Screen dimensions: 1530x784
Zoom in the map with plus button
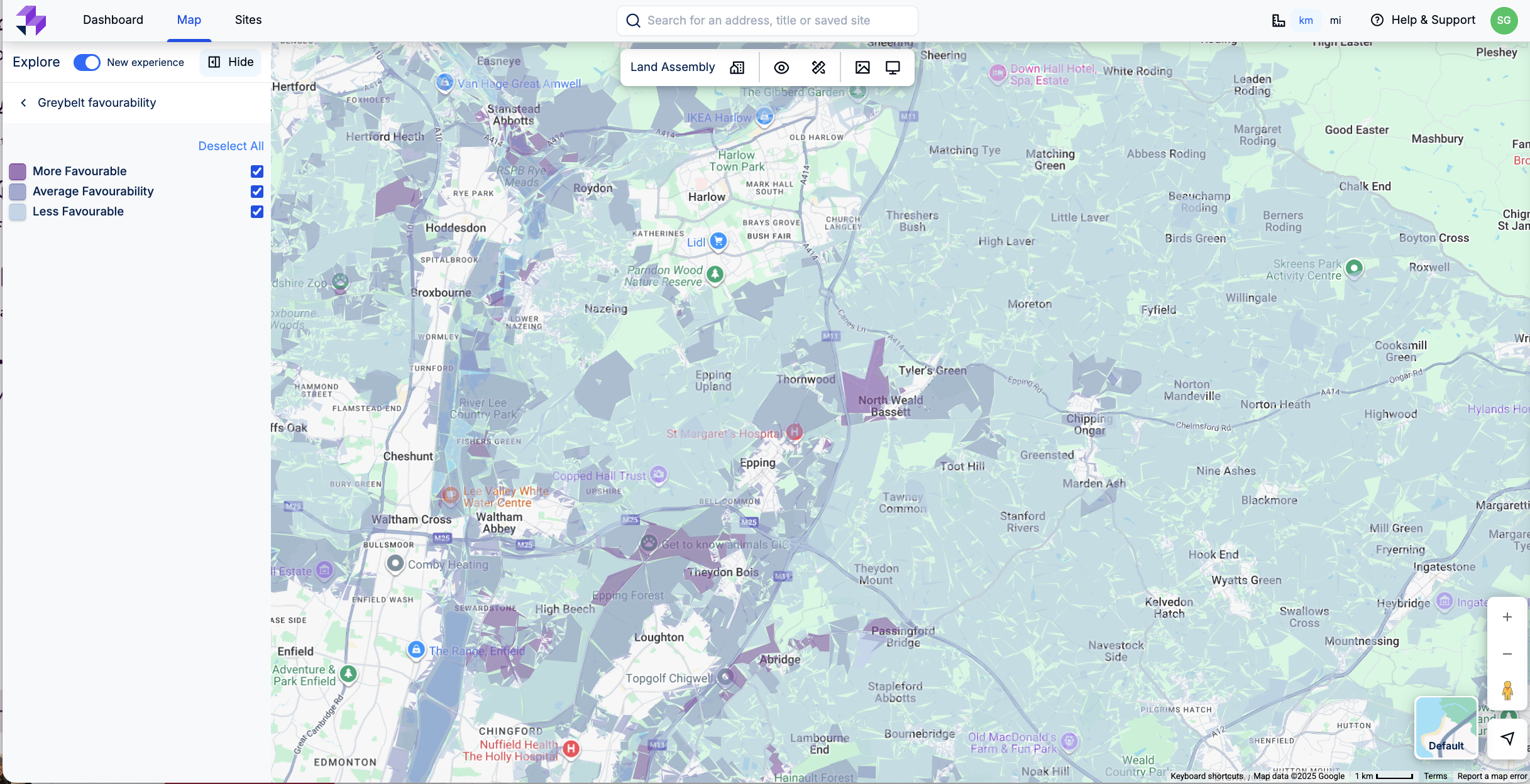[1507, 617]
